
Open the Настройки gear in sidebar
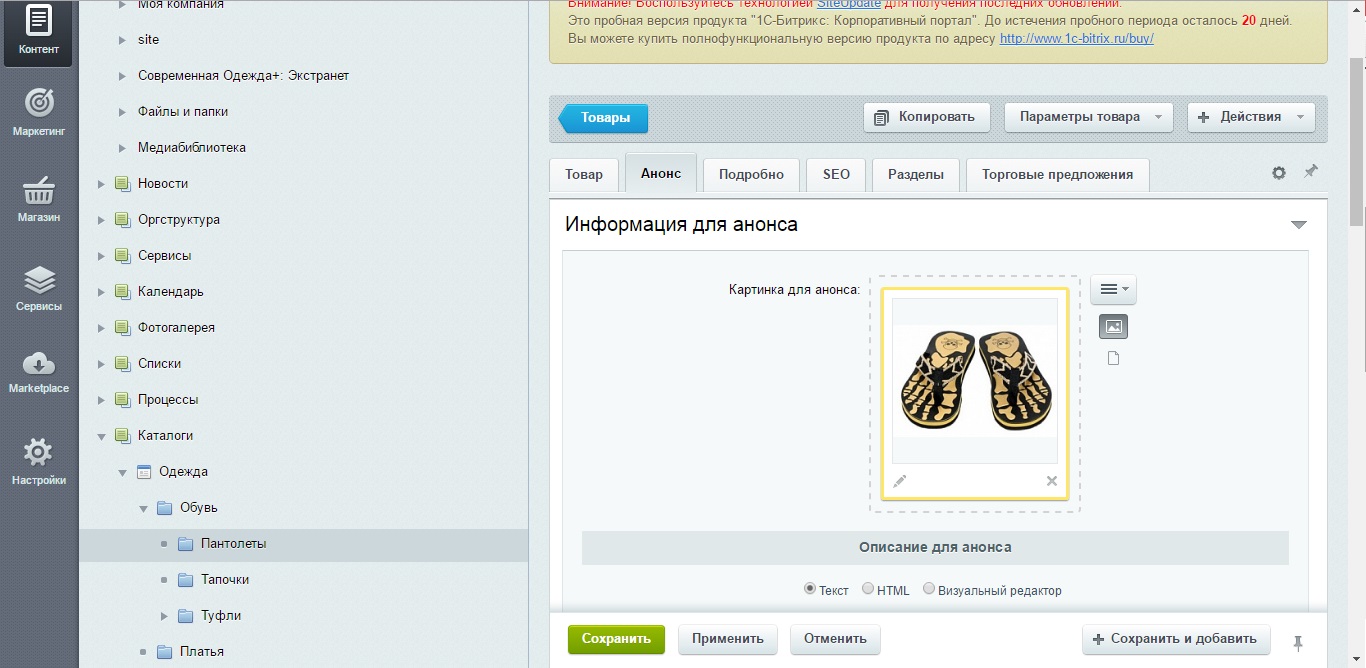38,461
